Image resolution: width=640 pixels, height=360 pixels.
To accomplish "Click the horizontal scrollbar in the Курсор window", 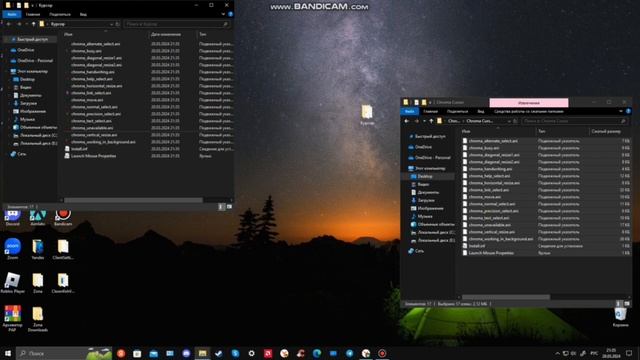I will tap(133, 200).
